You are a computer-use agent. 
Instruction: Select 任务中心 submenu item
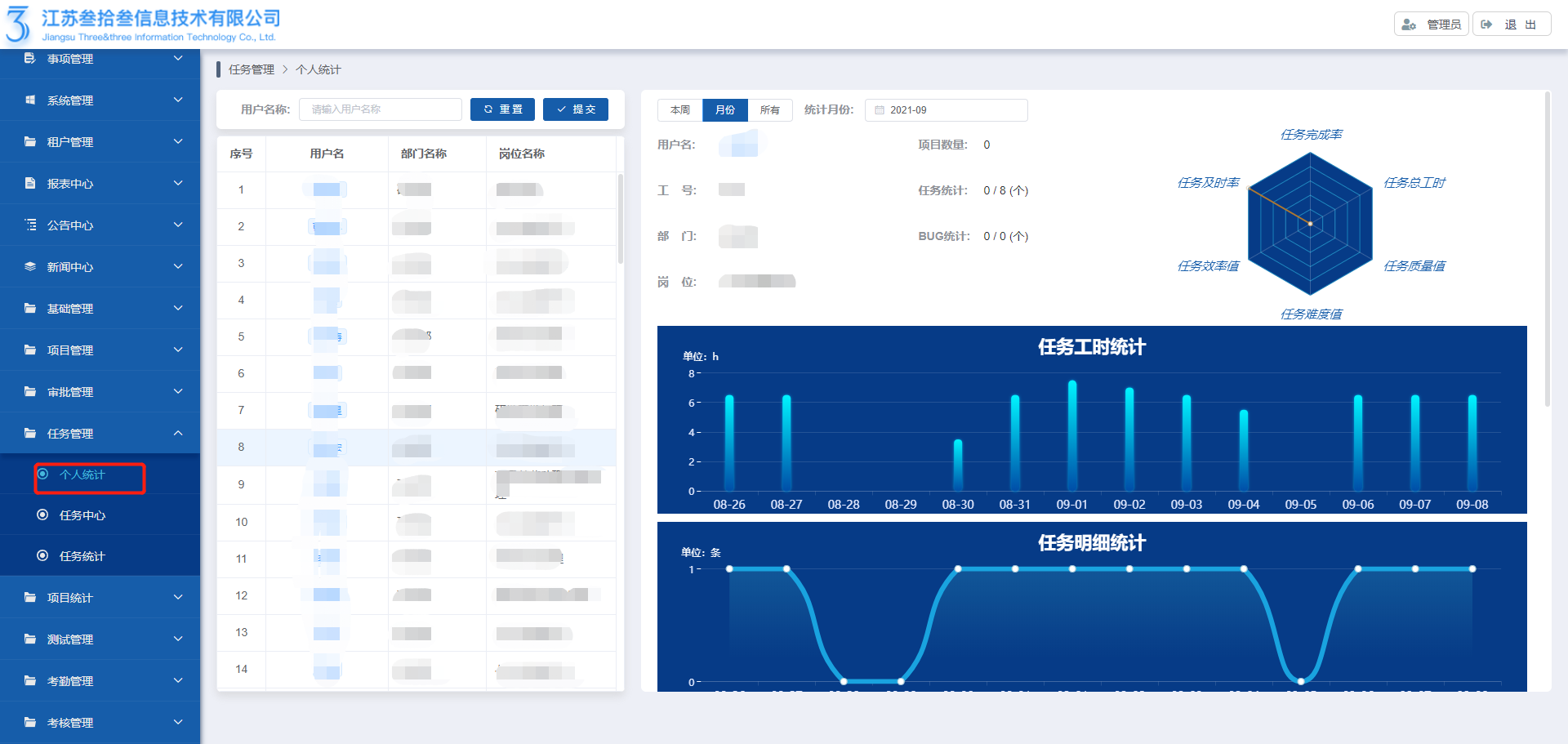82,515
